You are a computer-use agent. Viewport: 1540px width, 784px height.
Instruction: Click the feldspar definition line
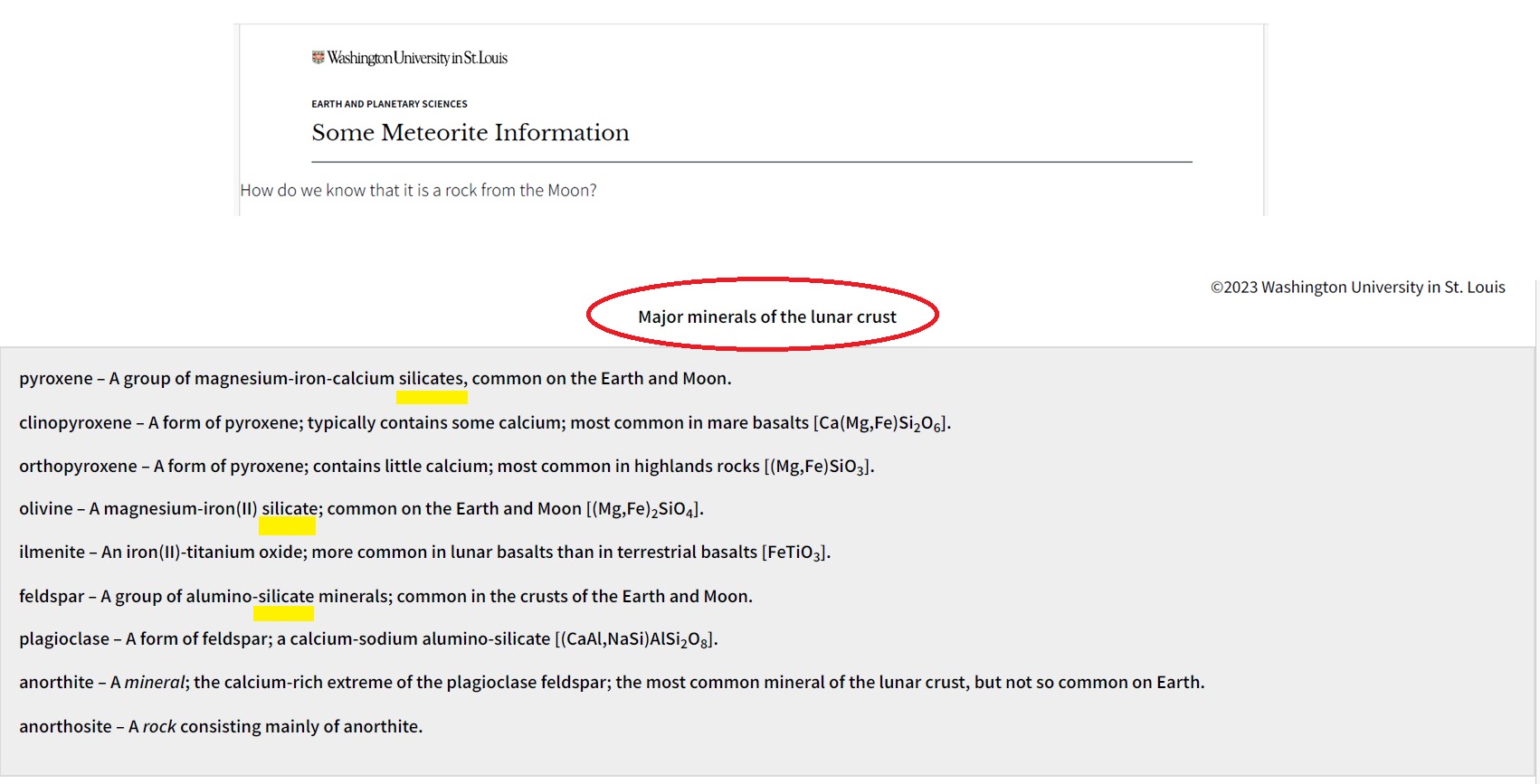[385, 596]
